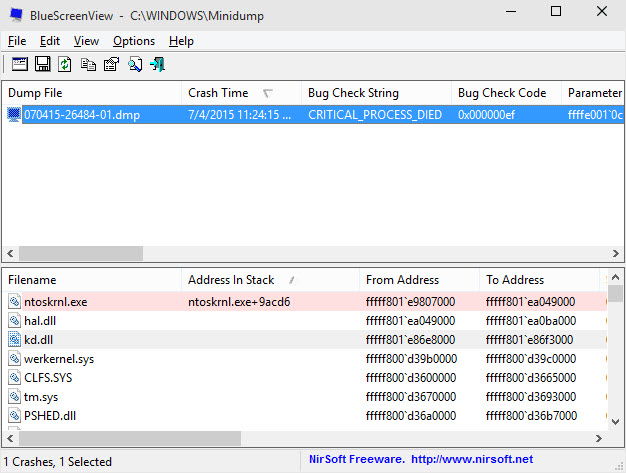Image resolution: width=626 pixels, height=473 pixels.
Task: Open the File menu
Action: pyautogui.click(x=17, y=41)
